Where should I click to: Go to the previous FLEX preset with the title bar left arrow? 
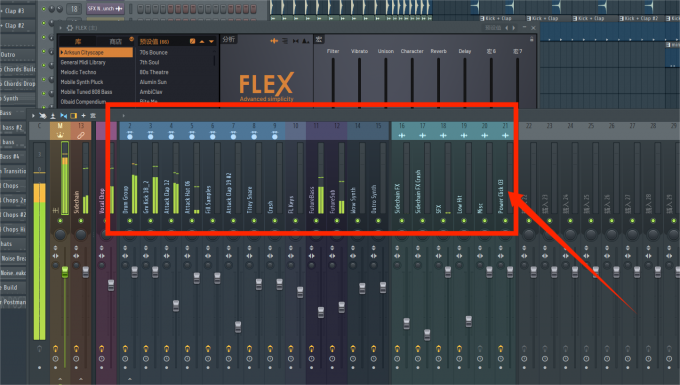click(x=506, y=28)
